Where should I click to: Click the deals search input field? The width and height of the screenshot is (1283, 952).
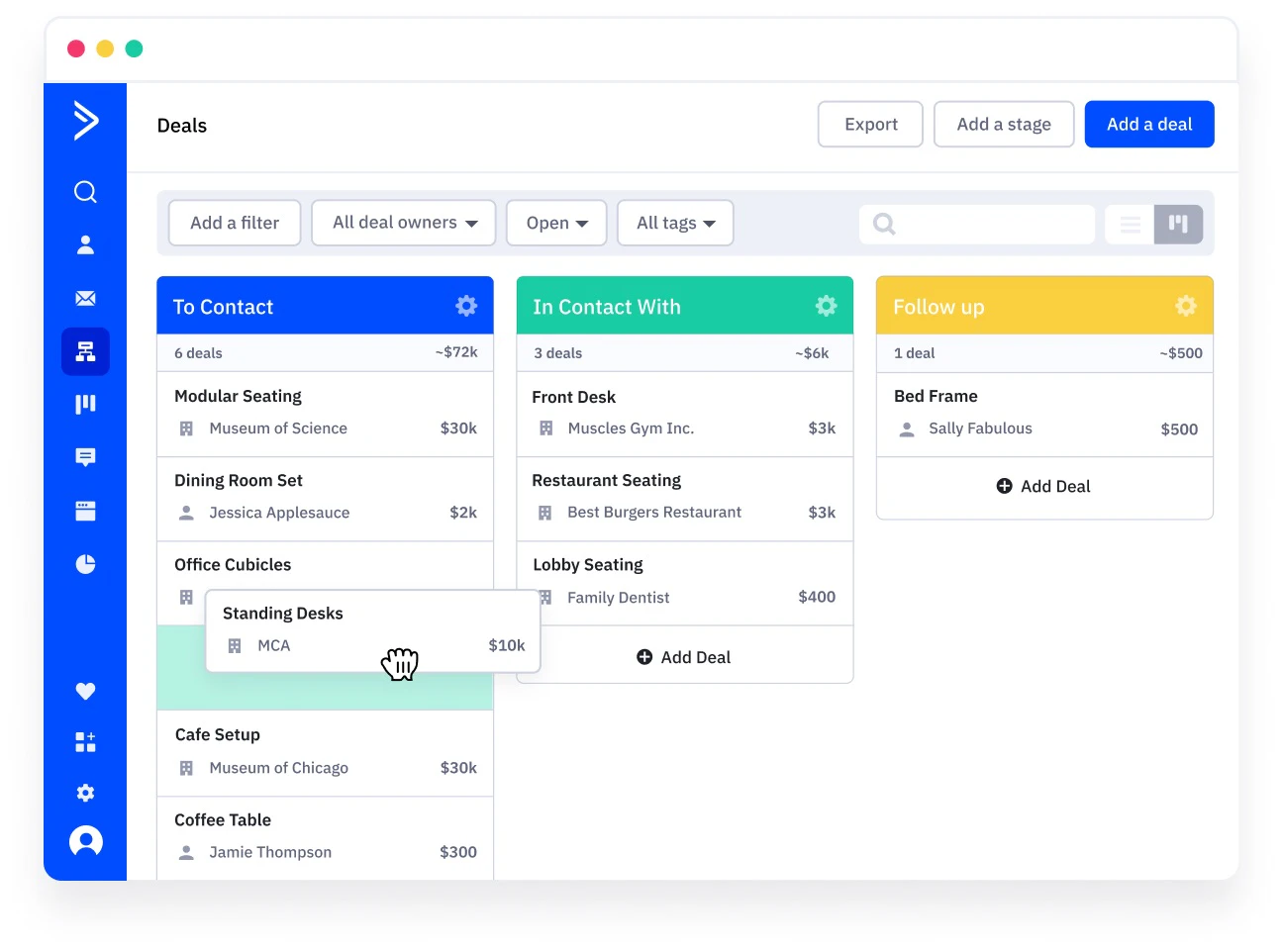(977, 225)
